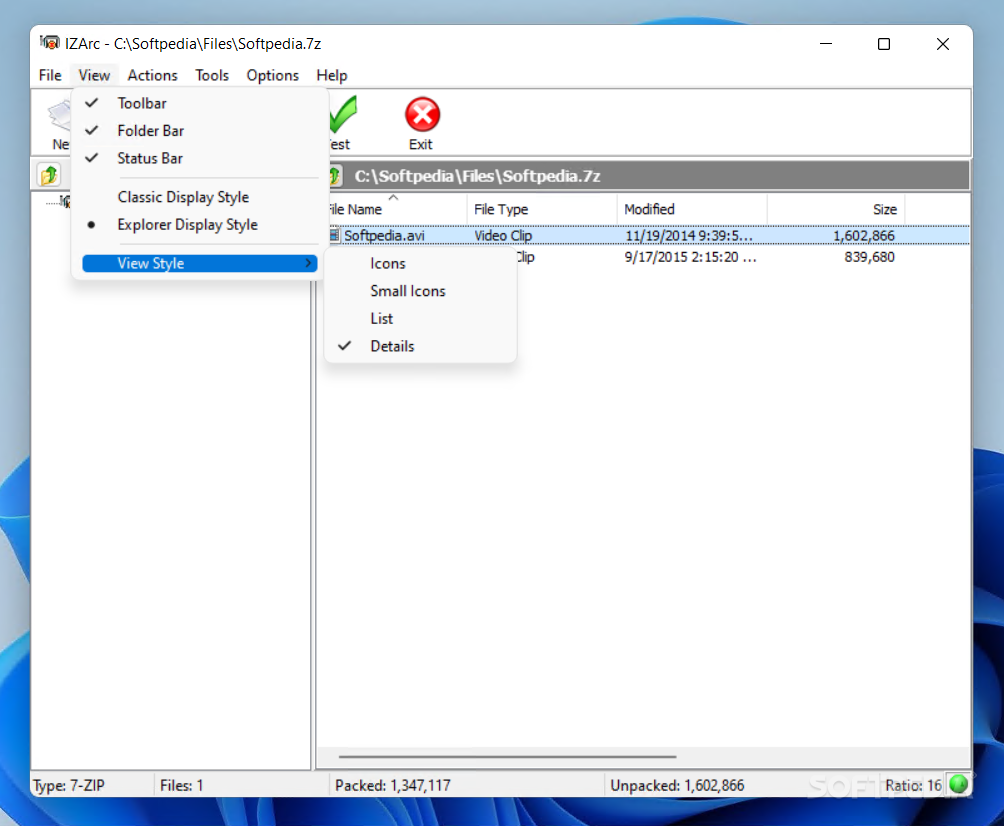Open the Options menu
The width and height of the screenshot is (1004, 826).
click(273, 75)
